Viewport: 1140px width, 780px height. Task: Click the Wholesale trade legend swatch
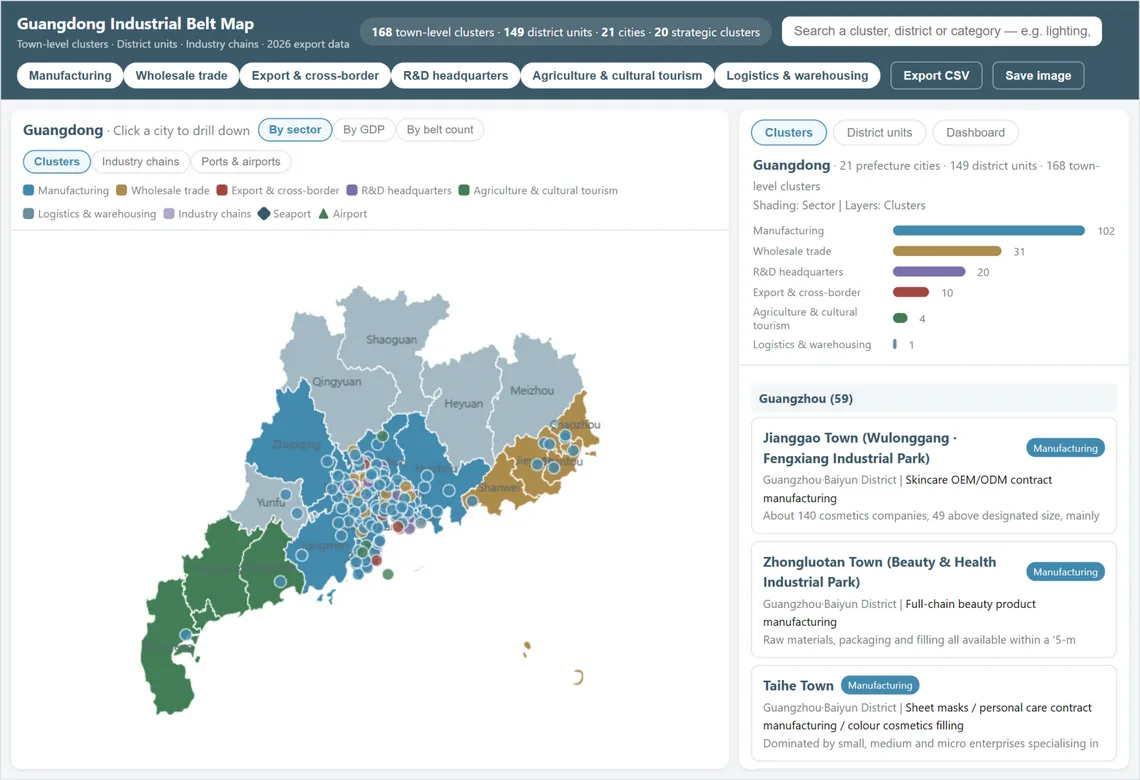click(x=121, y=190)
